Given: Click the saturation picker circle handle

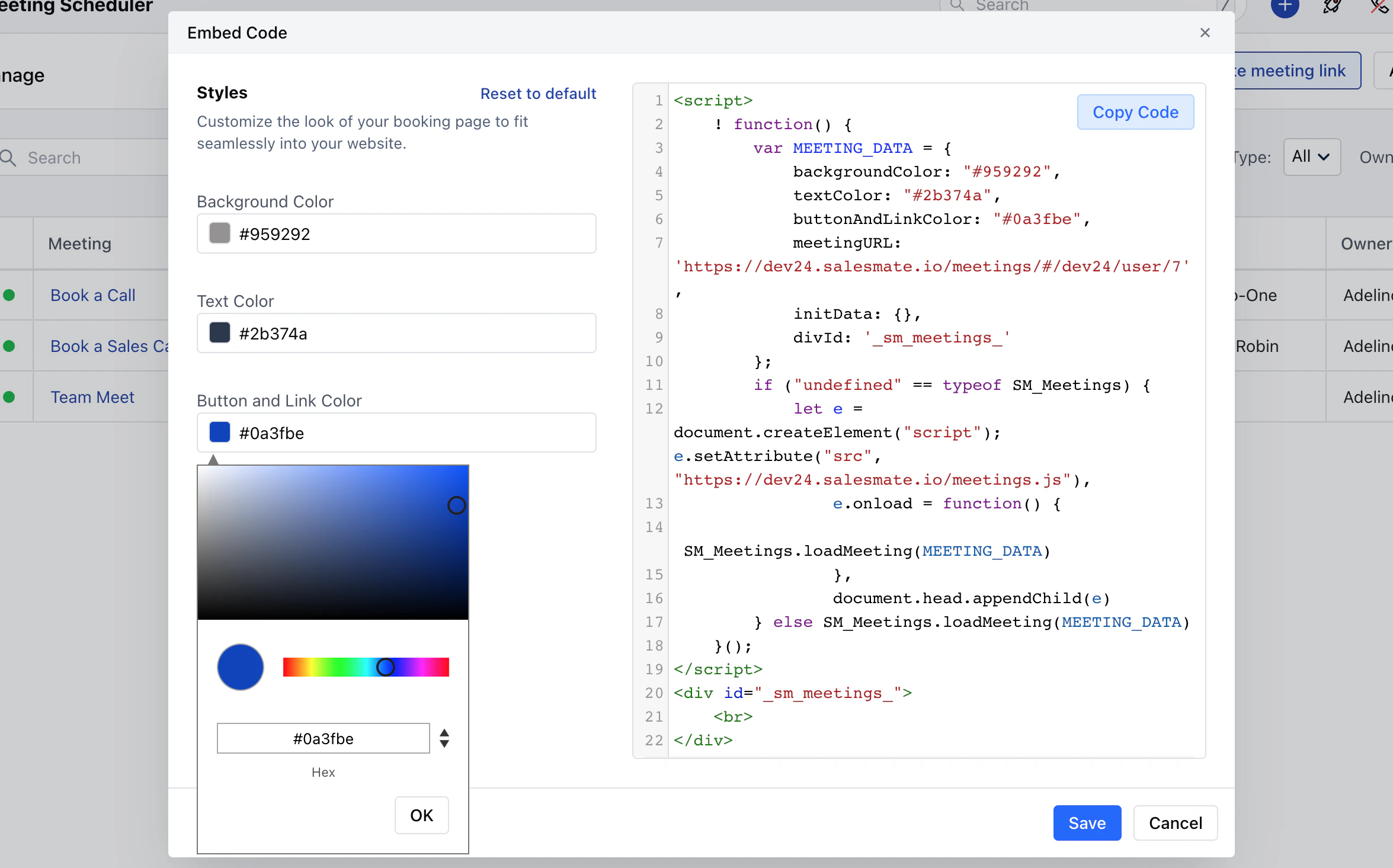Looking at the screenshot, I should 456,505.
